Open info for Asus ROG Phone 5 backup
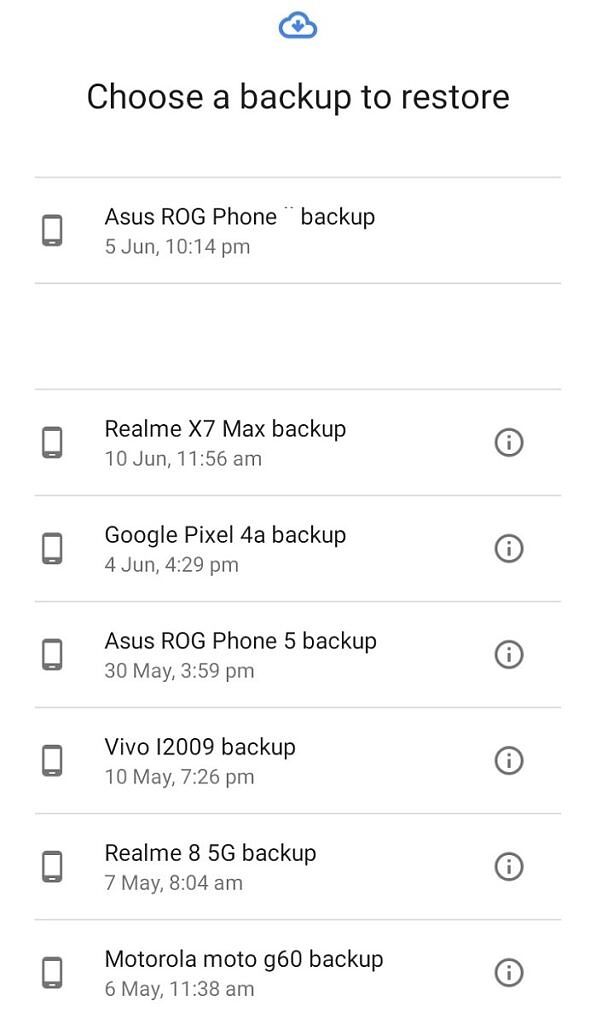Viewport: 596px width, 1024px height. tap(508, 654)
